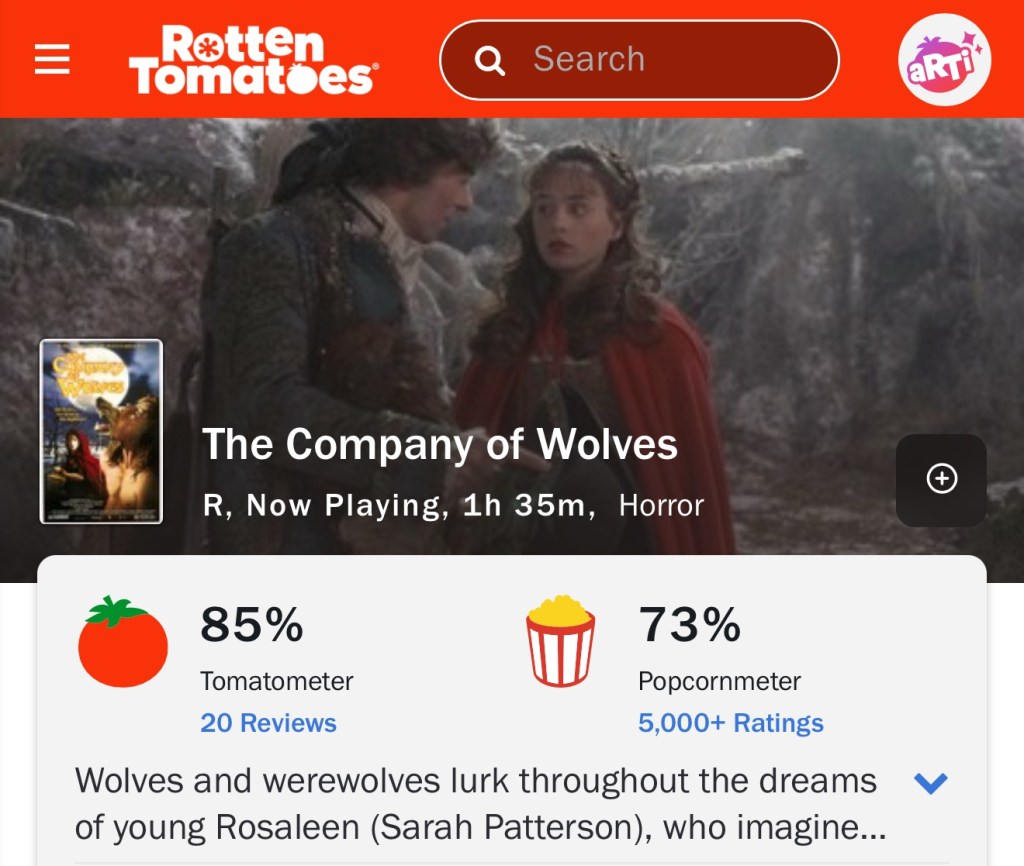Screen dimensions: 1024x866
Task: Click the Tomatometer label text
Action: click(x=276, y=682)
